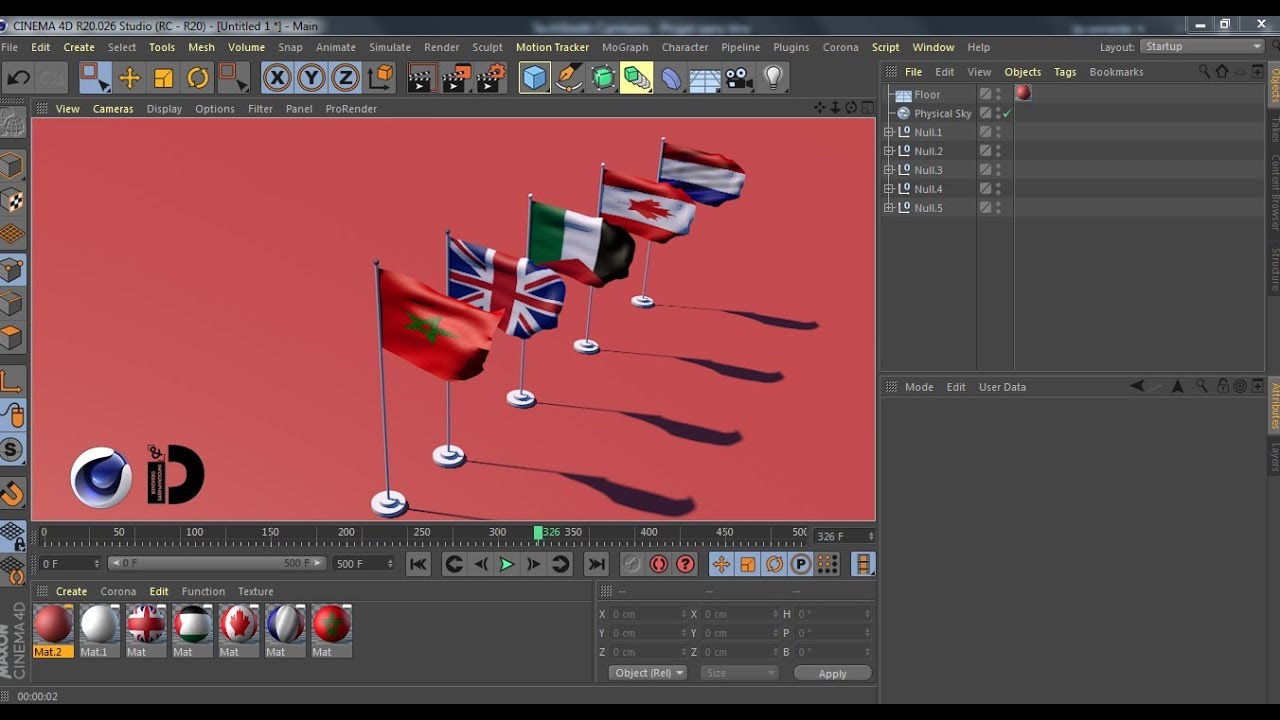Expand the Null.1 object

[888, 132]
